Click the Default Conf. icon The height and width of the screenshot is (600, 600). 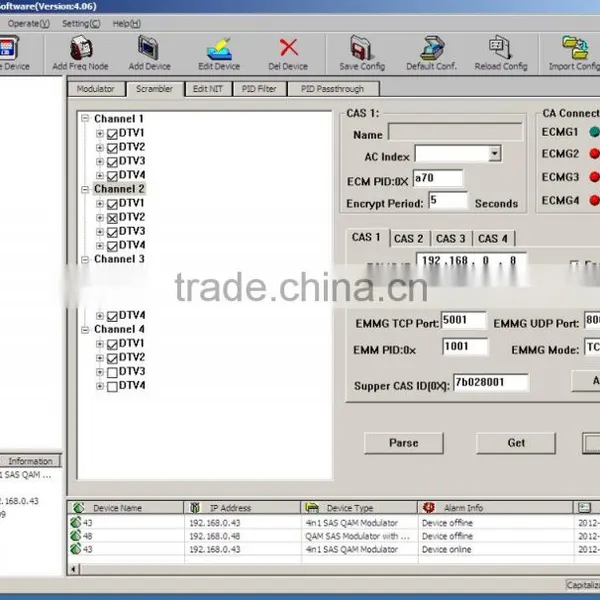[432, 47]
